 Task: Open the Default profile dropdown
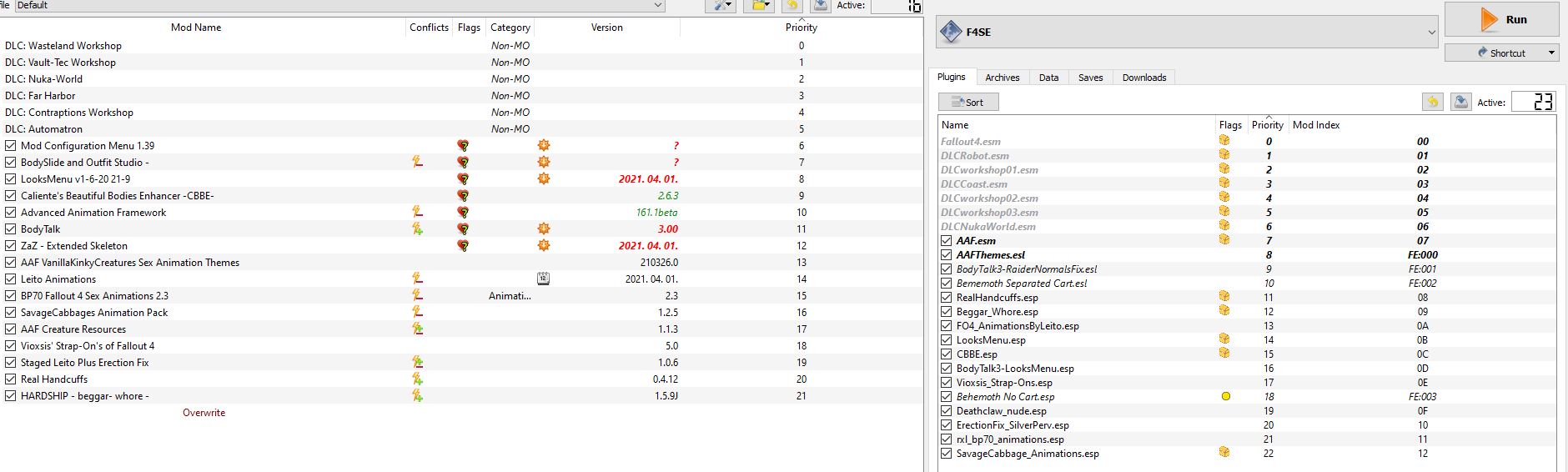[x=339, y=5]
